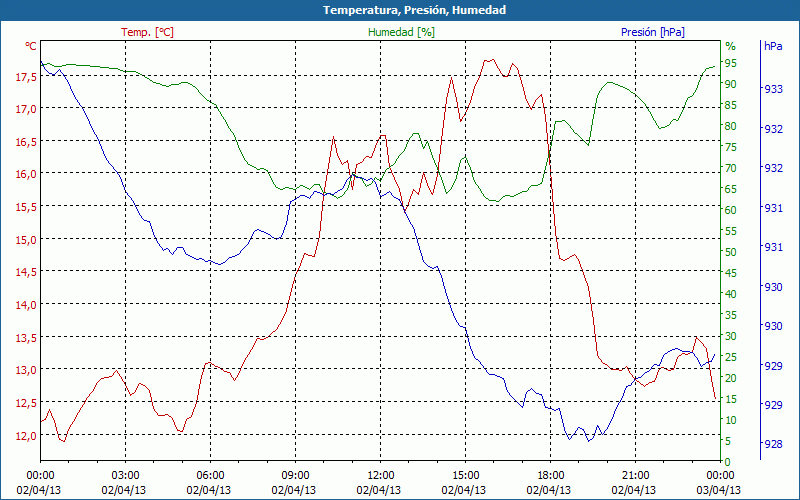Click the '45' humidity axis value

pos(730,273)
